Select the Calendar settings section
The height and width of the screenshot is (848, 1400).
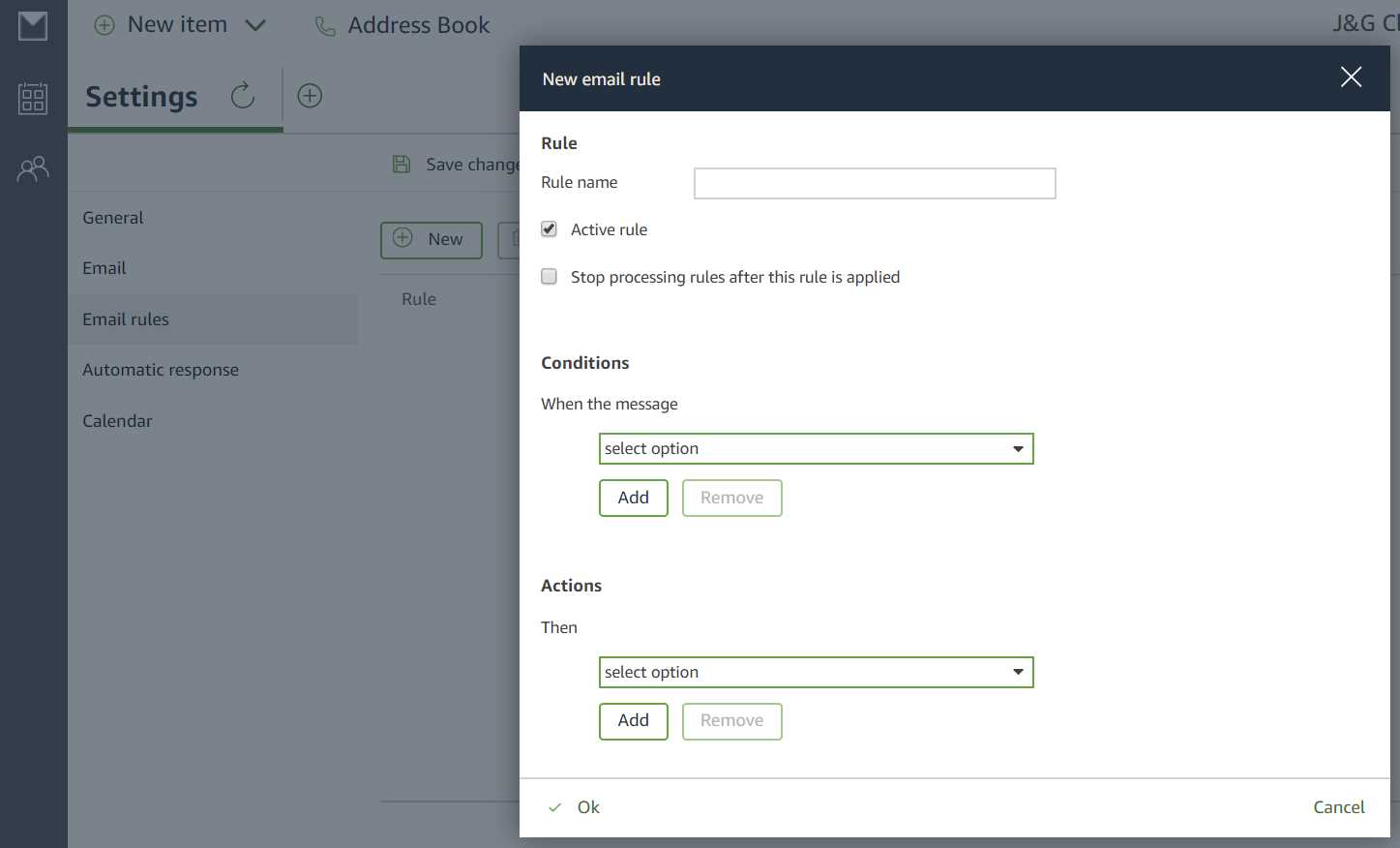(117, 421)
